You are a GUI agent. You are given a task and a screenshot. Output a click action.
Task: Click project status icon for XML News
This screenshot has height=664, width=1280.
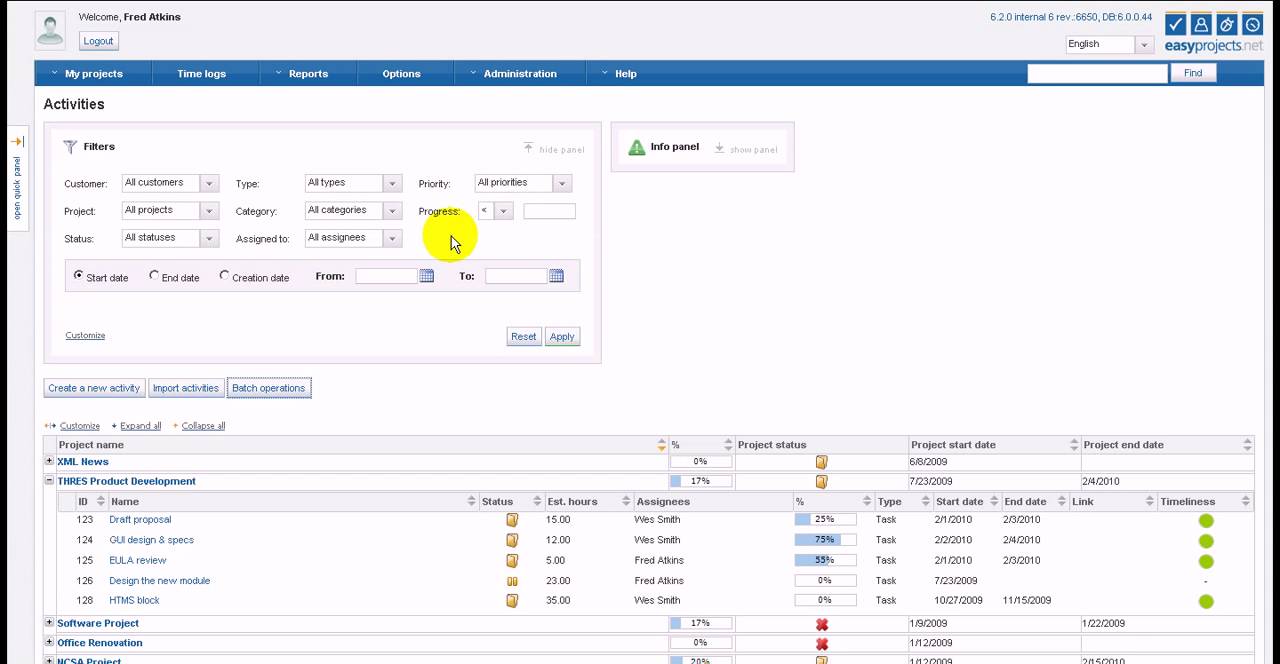coord(822,462)
